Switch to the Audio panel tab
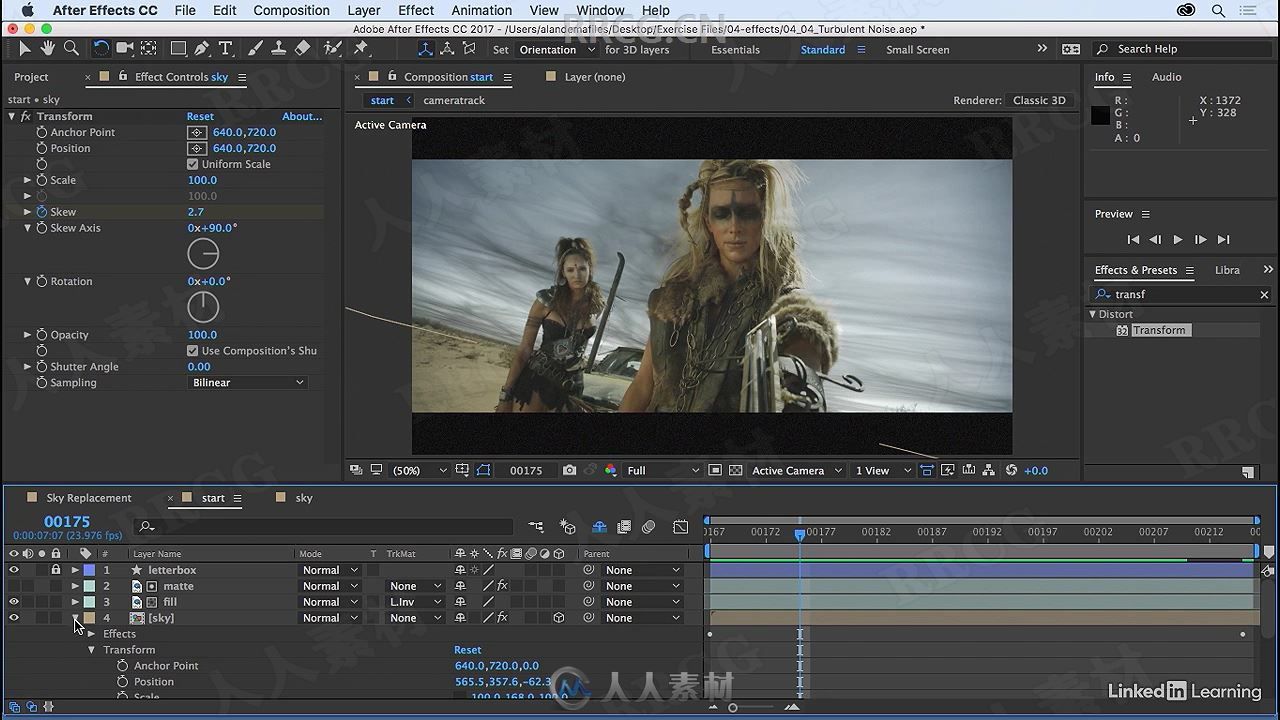 click(x=1166, y=77)
